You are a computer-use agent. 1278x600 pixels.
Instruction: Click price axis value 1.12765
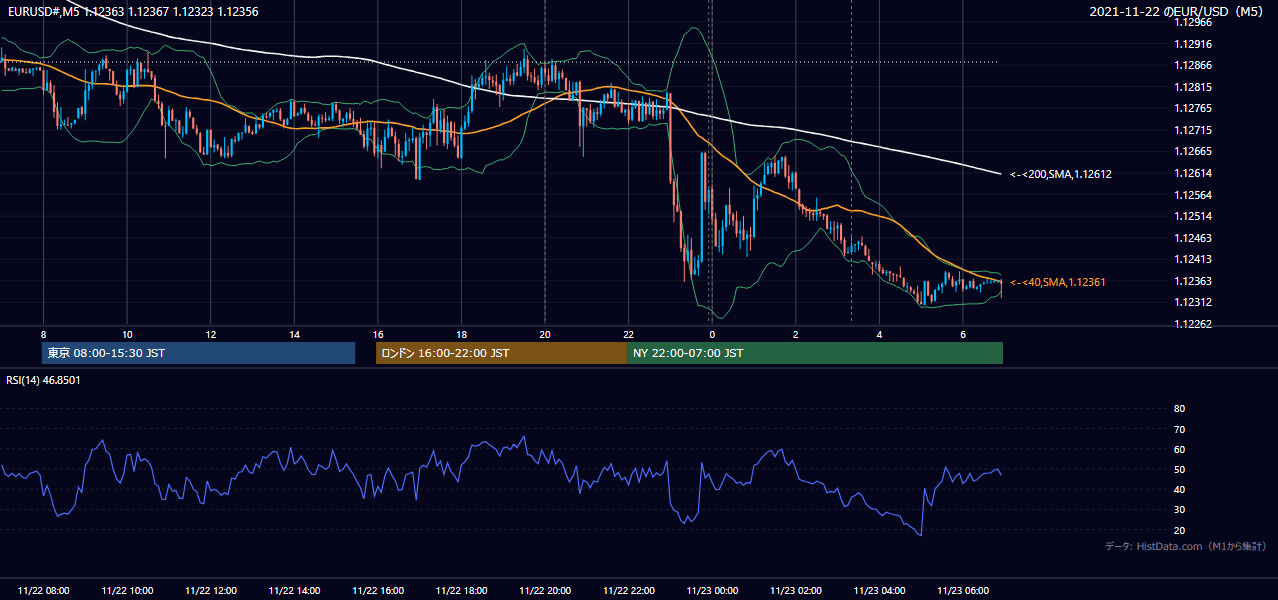1193,108
